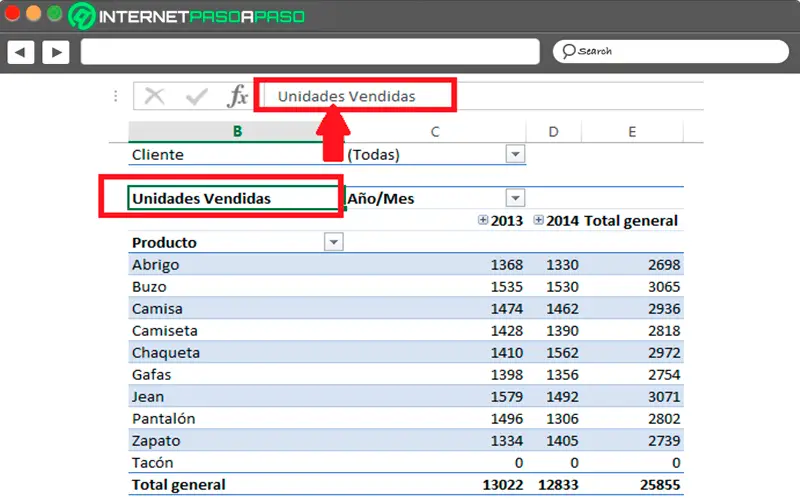Image resolution: width=800 pixels, height=500 pixels.
Task: Click the green maximize window button
Action: 54,13
